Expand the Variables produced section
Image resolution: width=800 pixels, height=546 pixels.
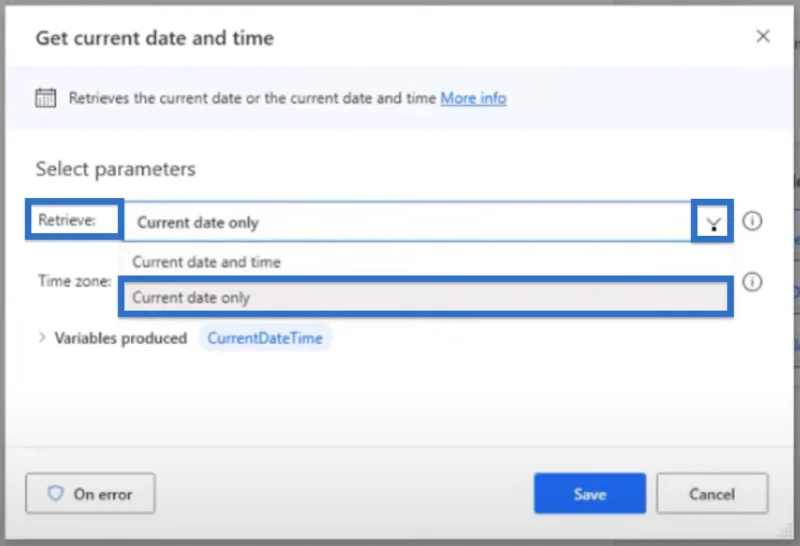tap(42, 337)
